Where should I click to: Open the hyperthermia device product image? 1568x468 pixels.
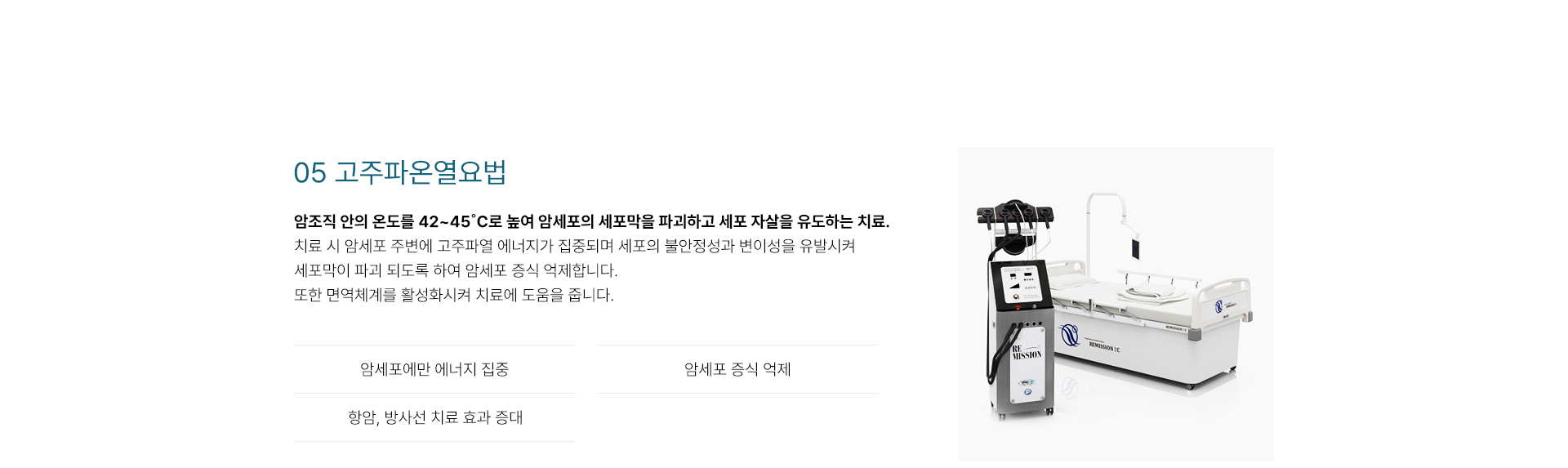1116,304
